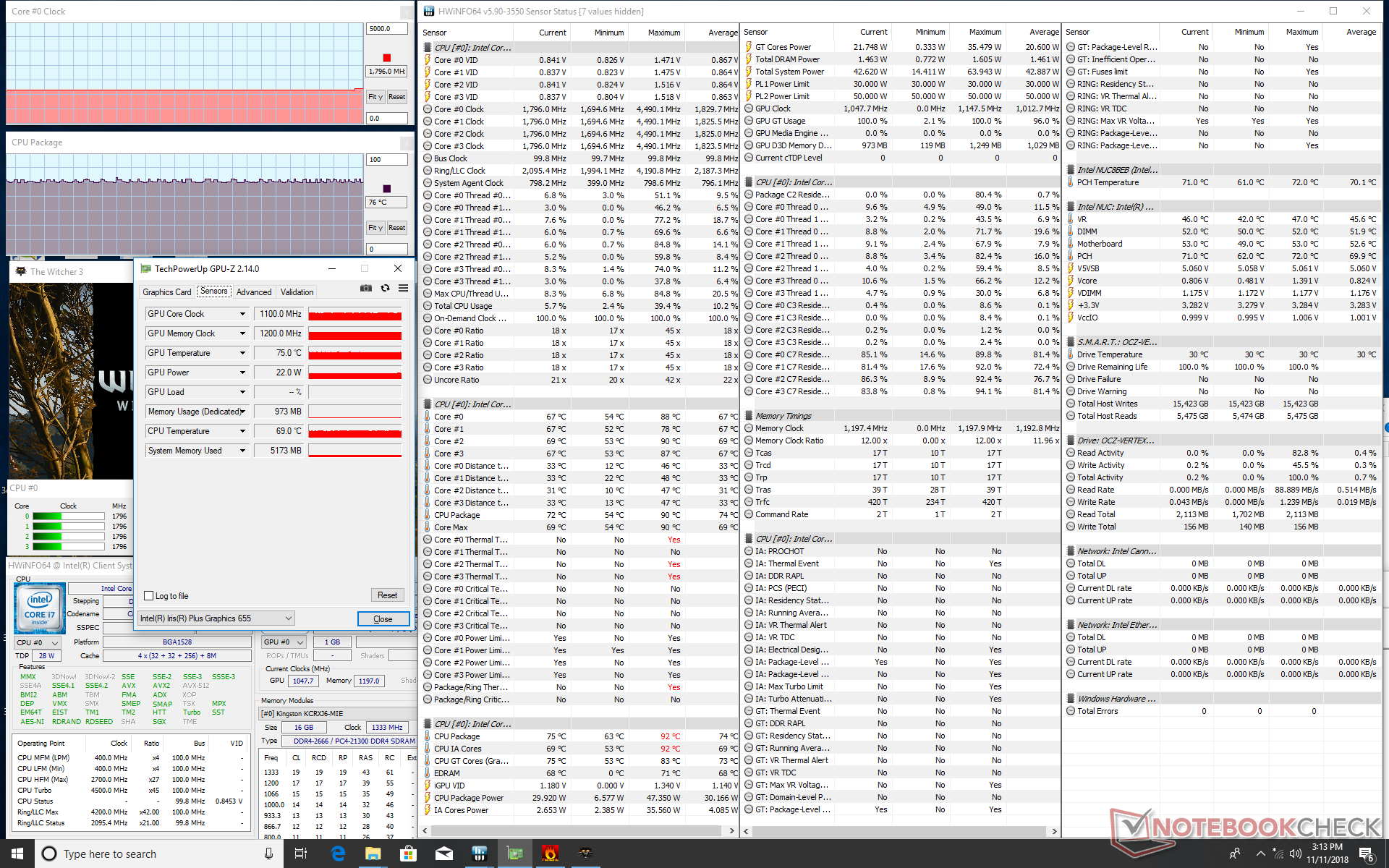Click the GPU Temperature red history graph
1389x868 pixels.
(x=354, y=353)
